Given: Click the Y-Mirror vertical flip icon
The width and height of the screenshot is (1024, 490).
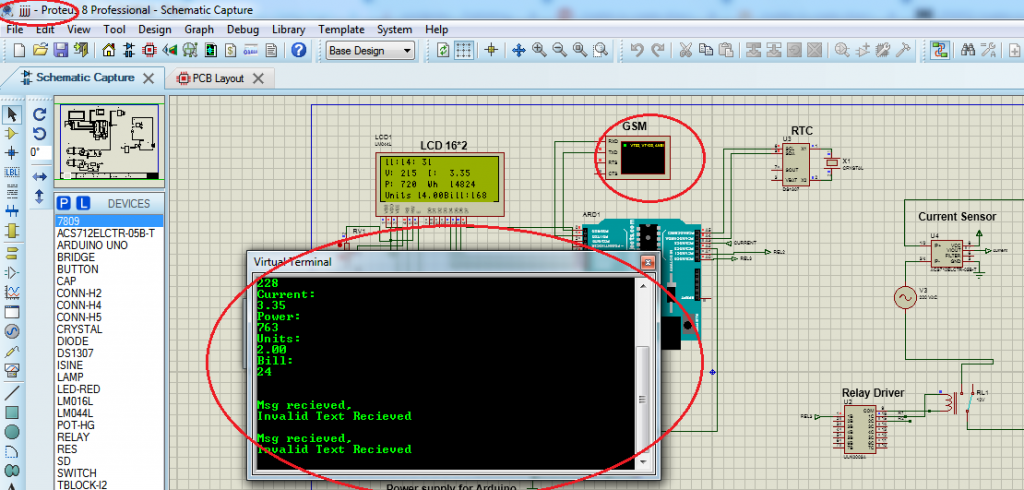Looking at the screenshot, I should [39, 195].
